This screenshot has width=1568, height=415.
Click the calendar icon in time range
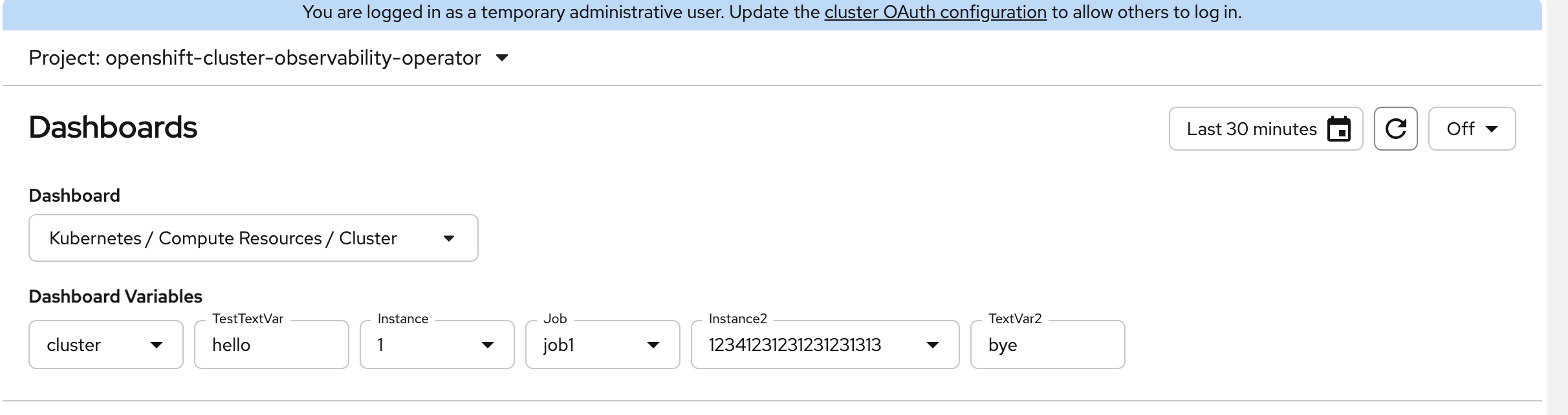pos(1338,129)
